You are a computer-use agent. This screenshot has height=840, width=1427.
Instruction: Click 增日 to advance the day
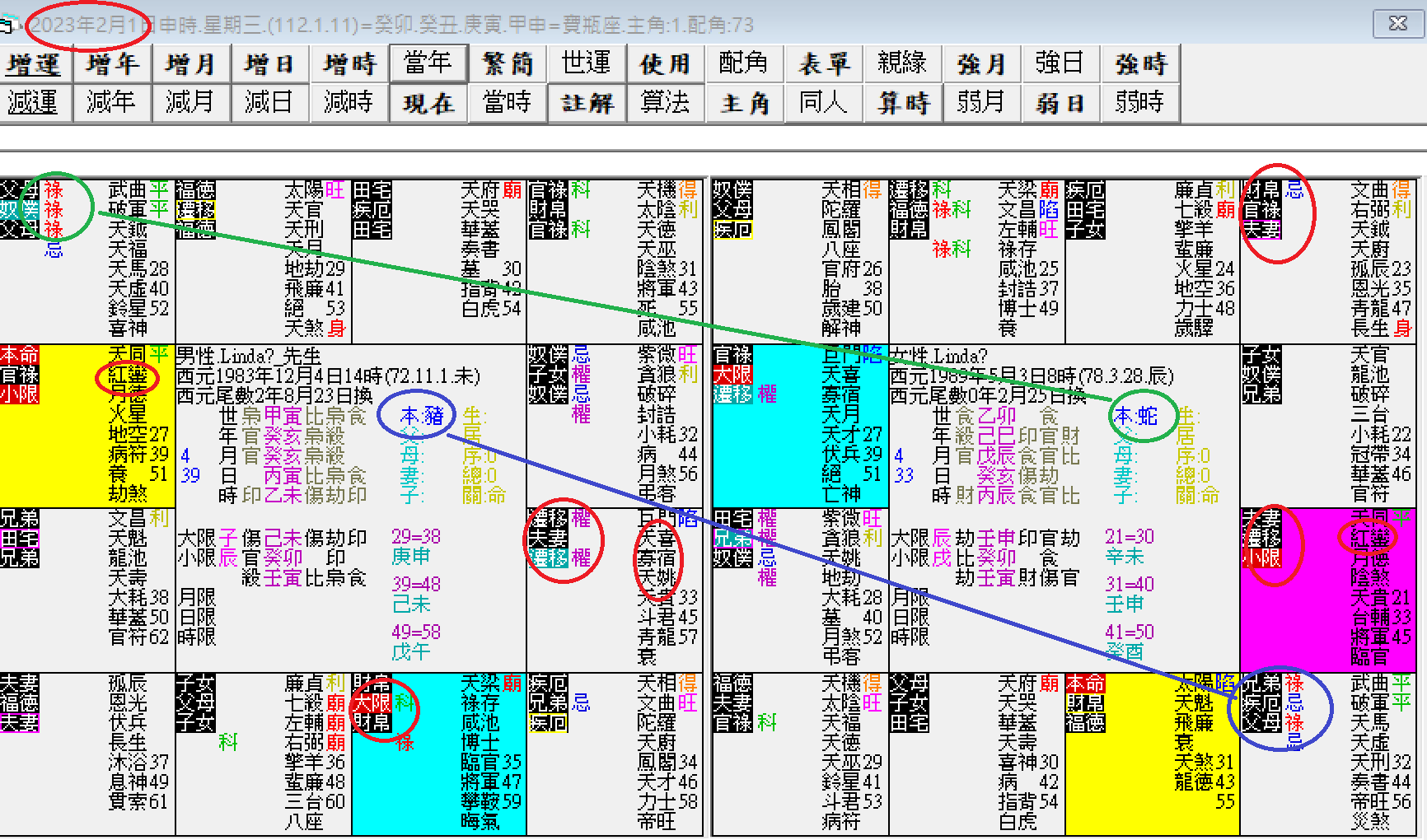(x=269, y=63)
